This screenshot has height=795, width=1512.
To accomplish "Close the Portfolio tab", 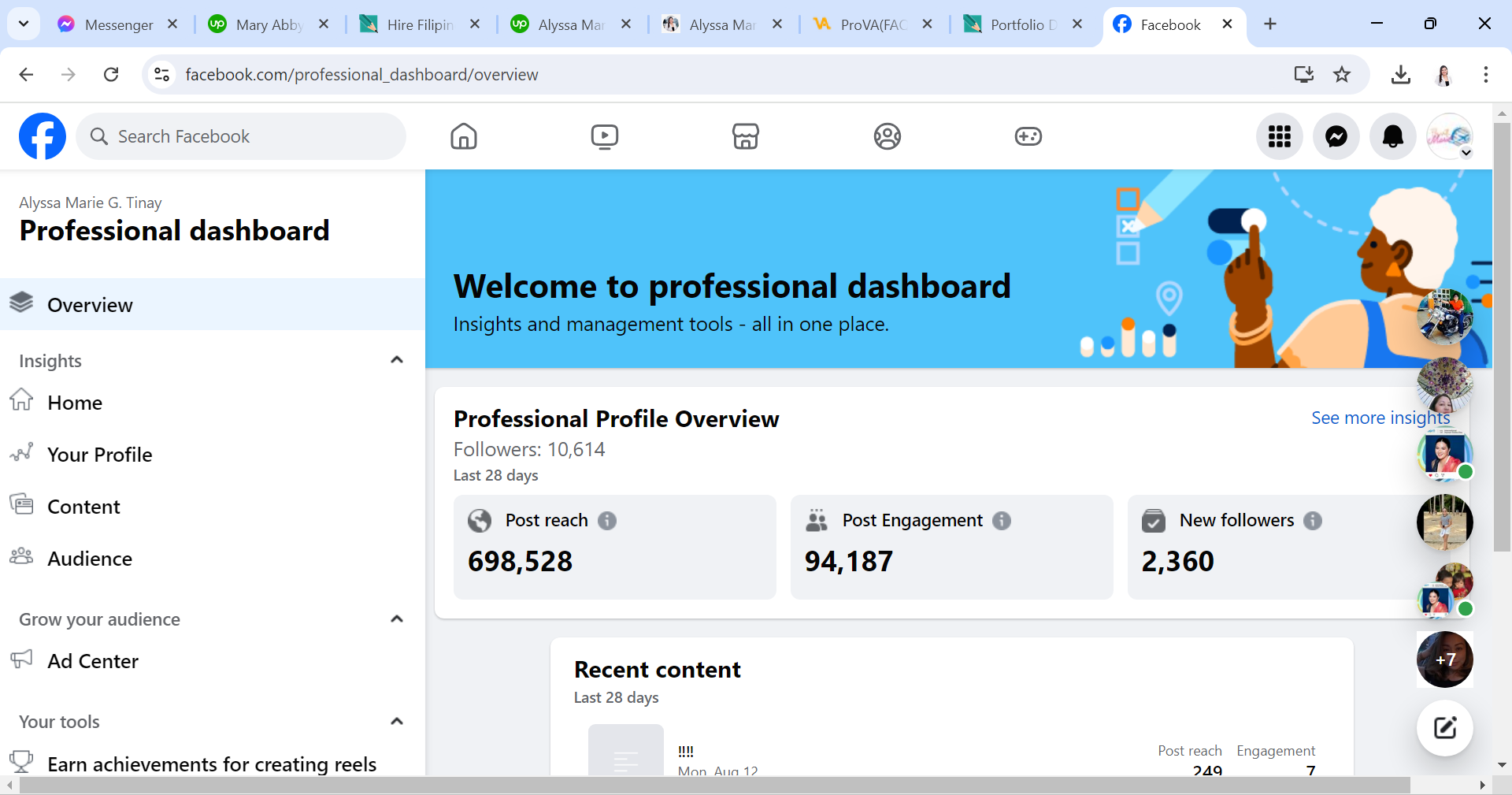I will point(1077,24).
